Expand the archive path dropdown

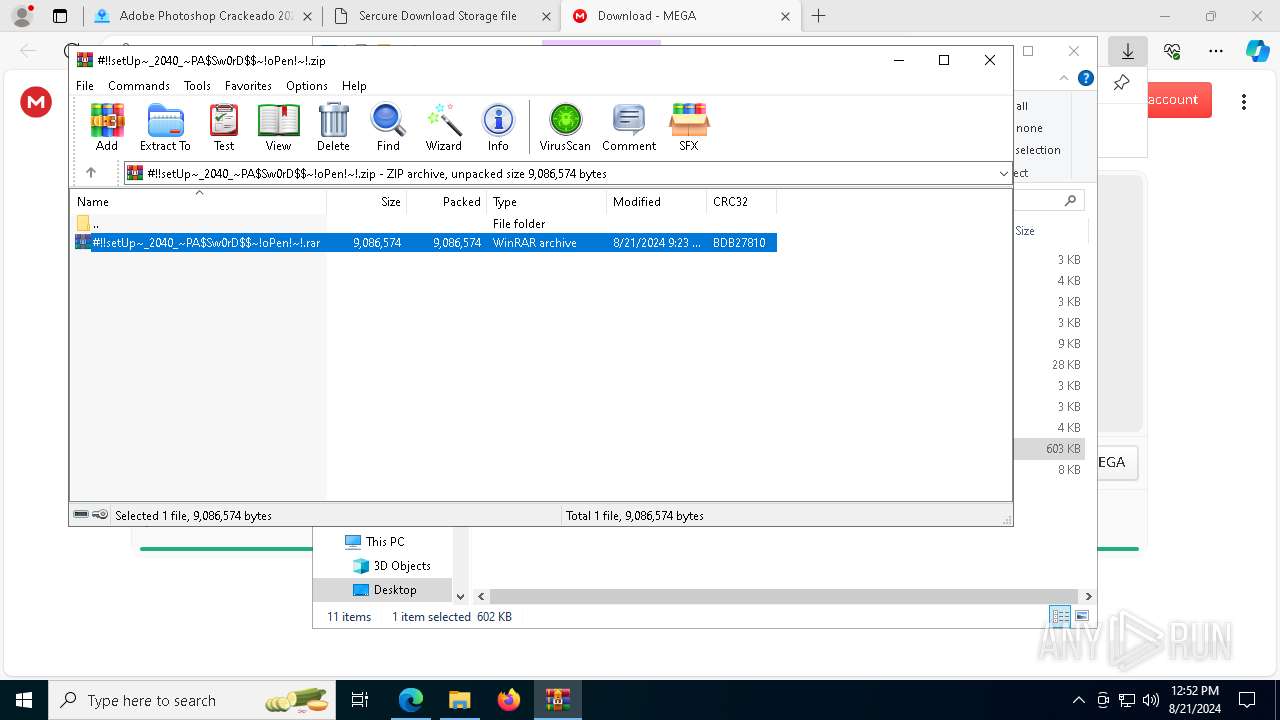tap(1003, 173)
